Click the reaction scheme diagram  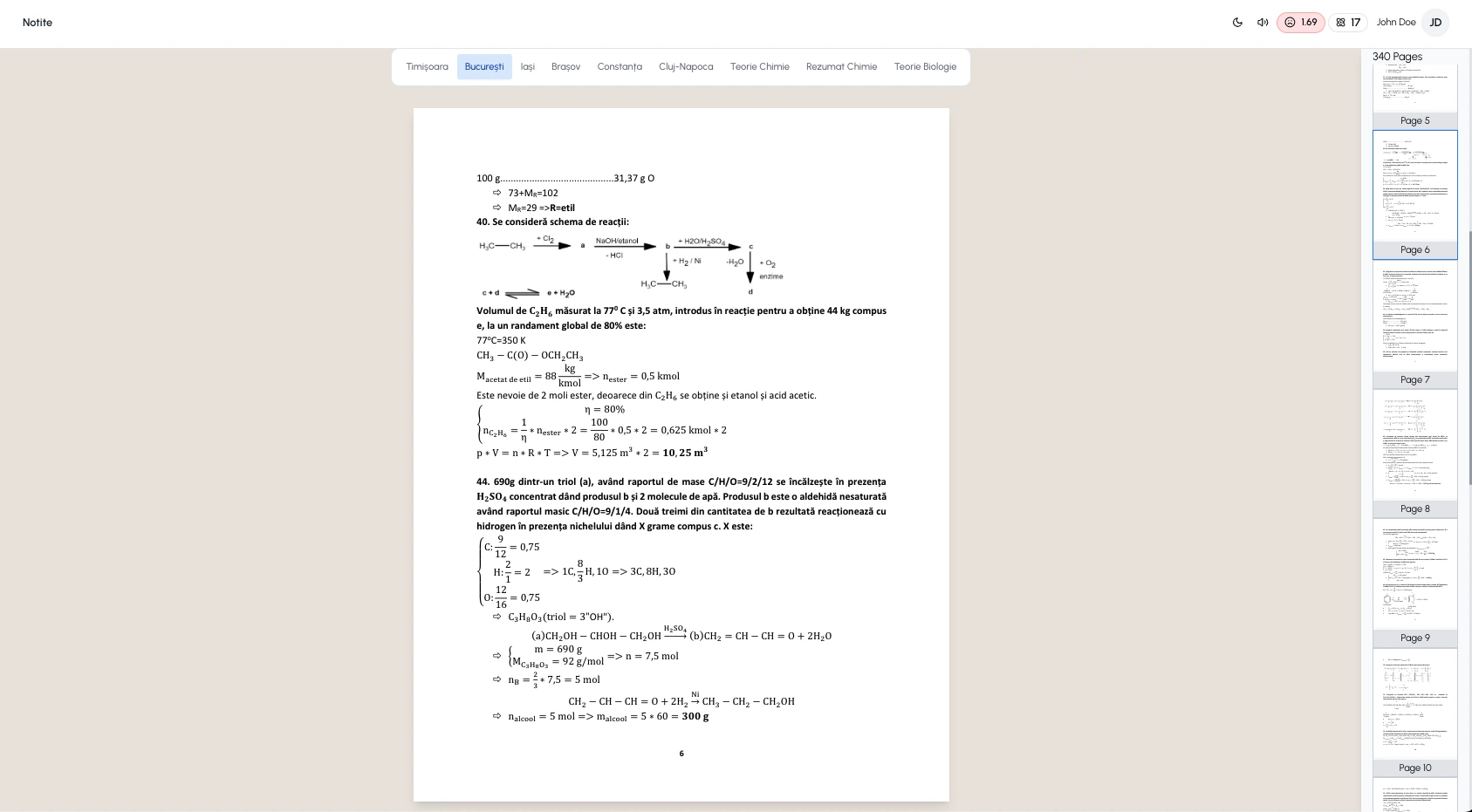[x=630, y=266]
